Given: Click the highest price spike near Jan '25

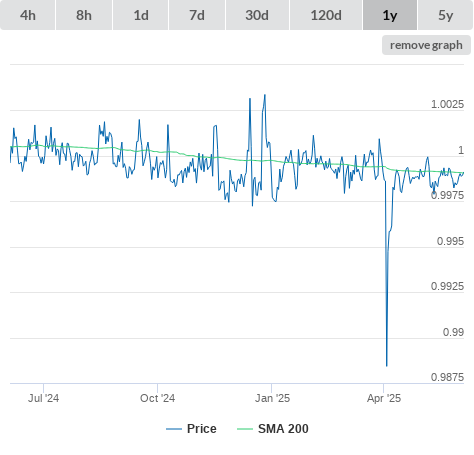Looking at the screenshot, I should coord(265,95).
